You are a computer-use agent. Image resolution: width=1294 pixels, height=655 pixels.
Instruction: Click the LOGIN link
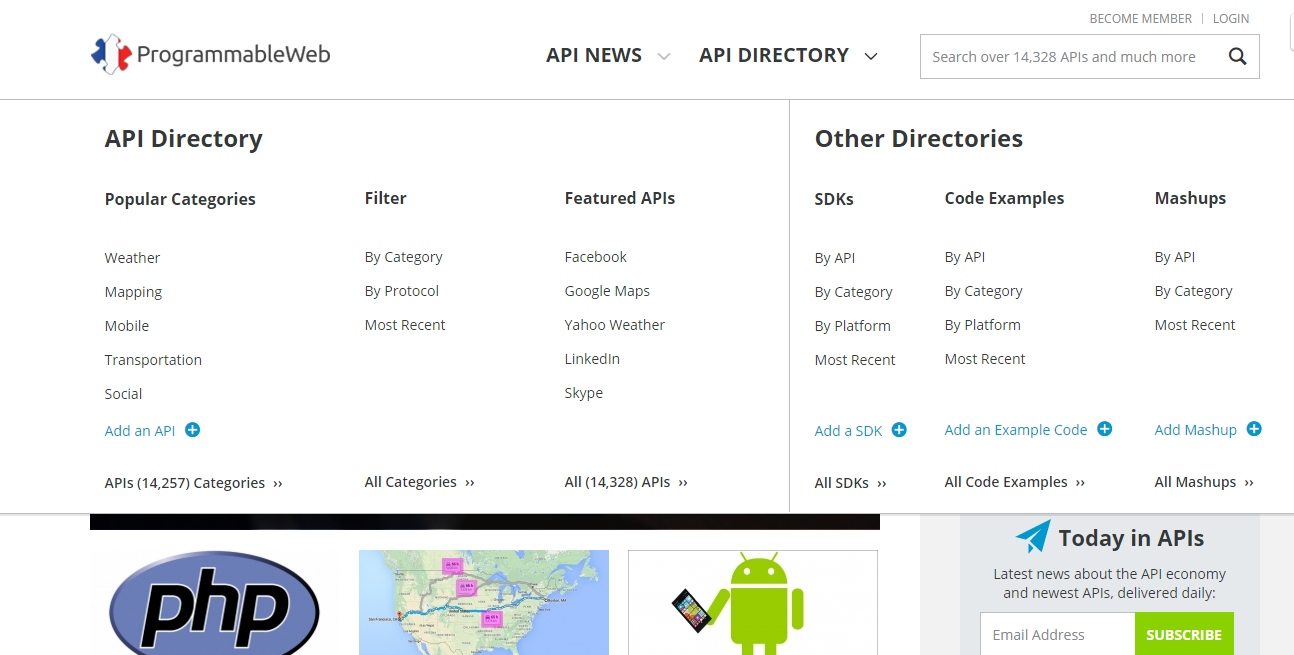[1231, 19]
